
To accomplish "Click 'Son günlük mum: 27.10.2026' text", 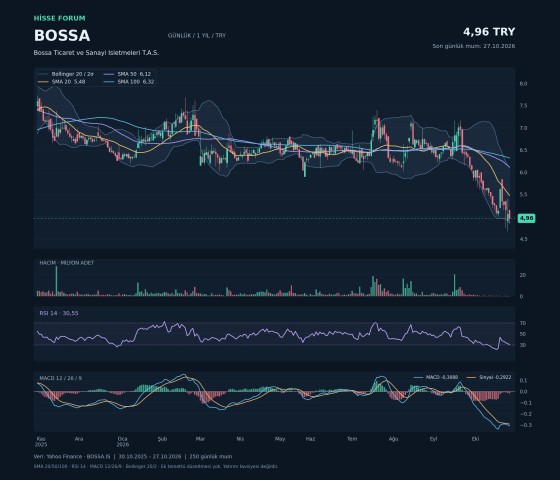I will coord(474,46).
